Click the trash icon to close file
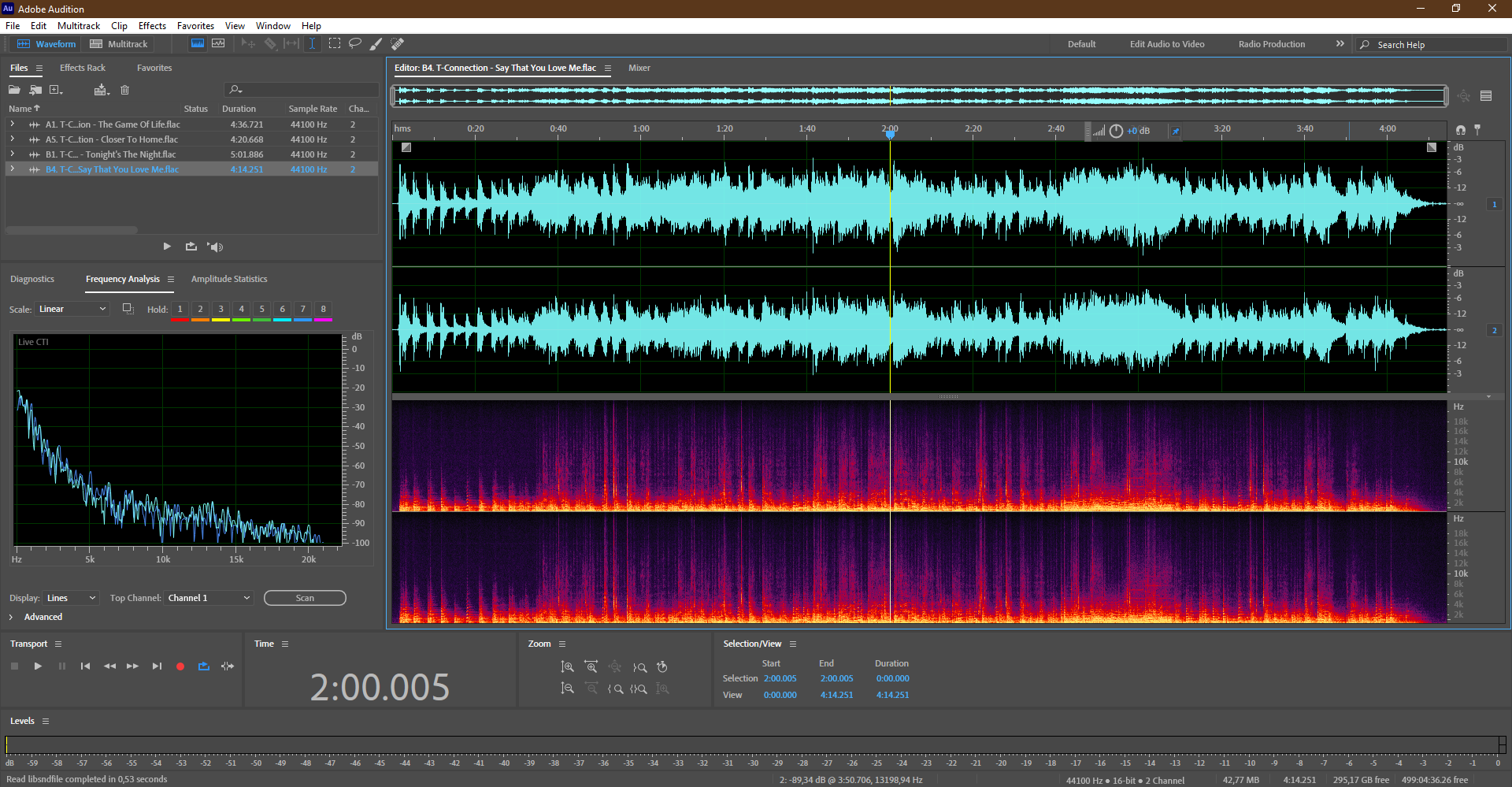 point(124,90)
